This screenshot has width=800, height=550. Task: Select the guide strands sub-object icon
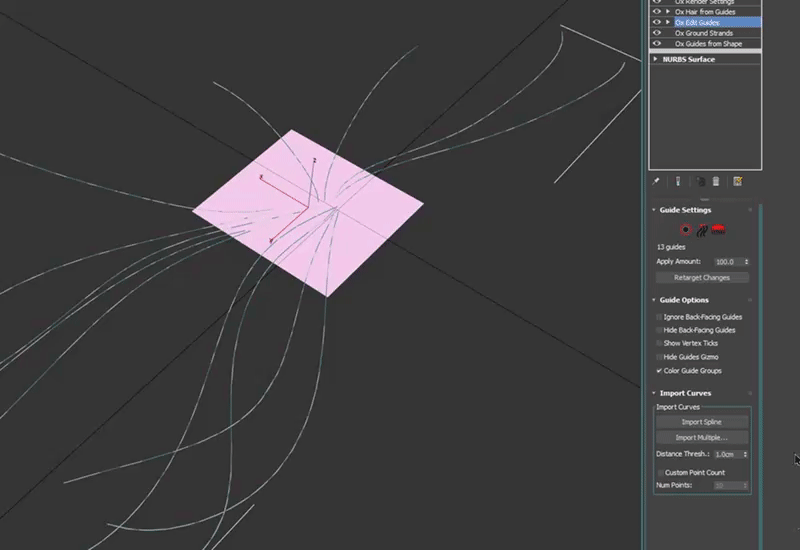(x=702, y=229)
